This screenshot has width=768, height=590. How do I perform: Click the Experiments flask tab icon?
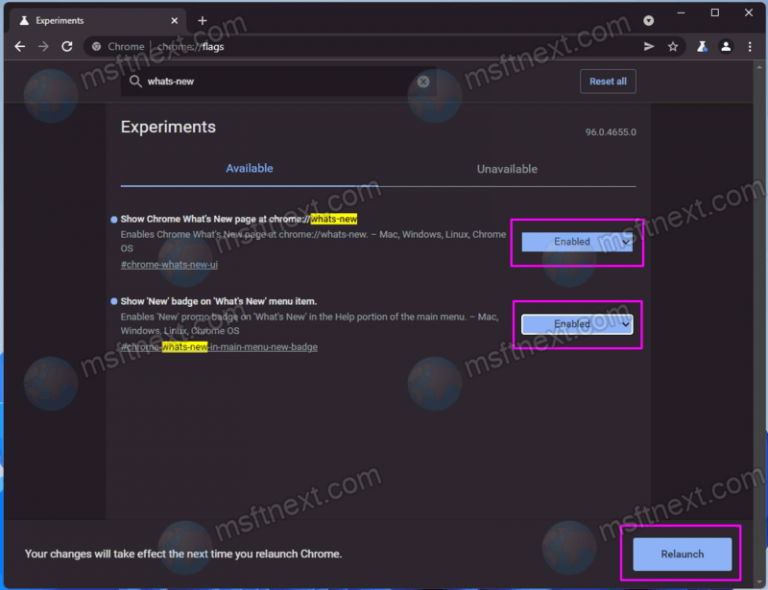(24, 21)
